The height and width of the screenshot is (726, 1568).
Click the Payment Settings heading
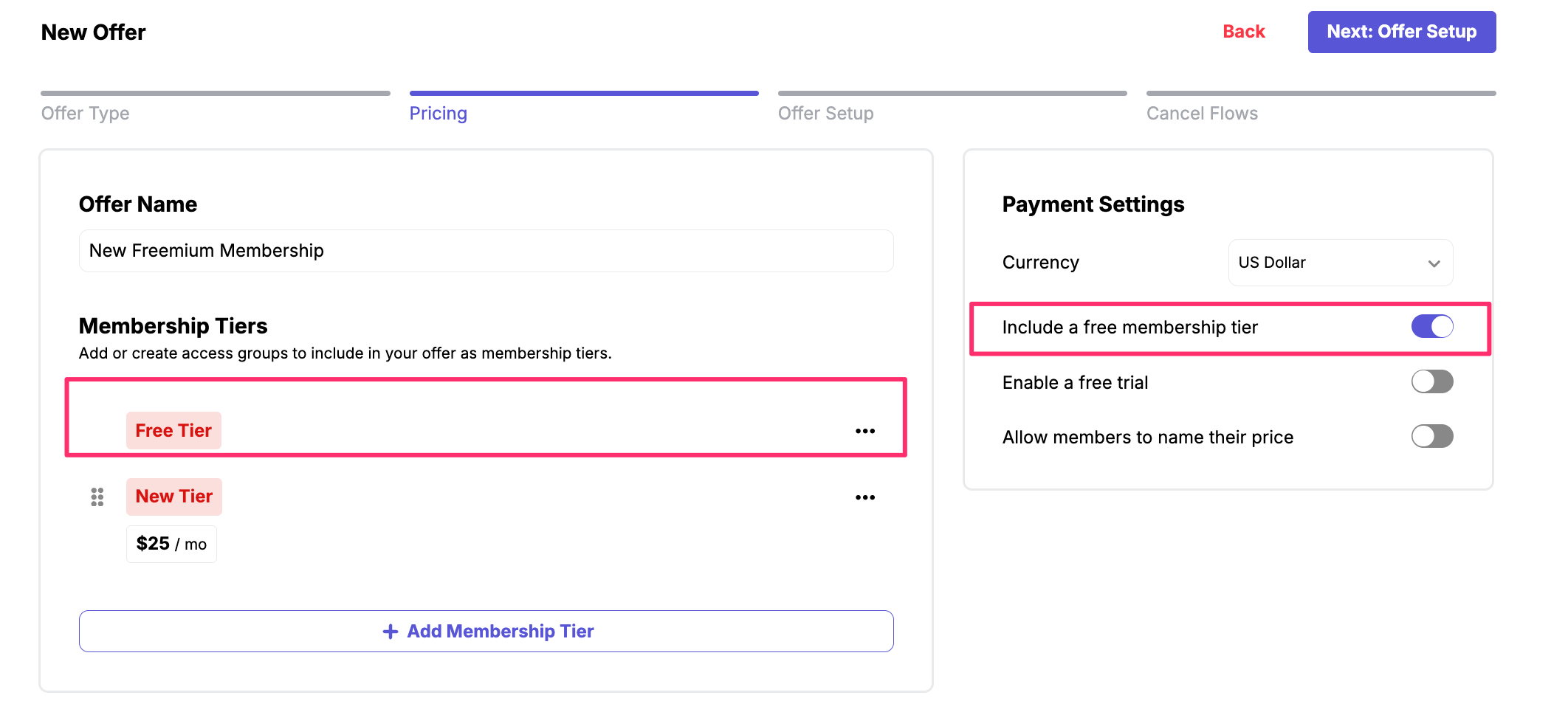1093,204
